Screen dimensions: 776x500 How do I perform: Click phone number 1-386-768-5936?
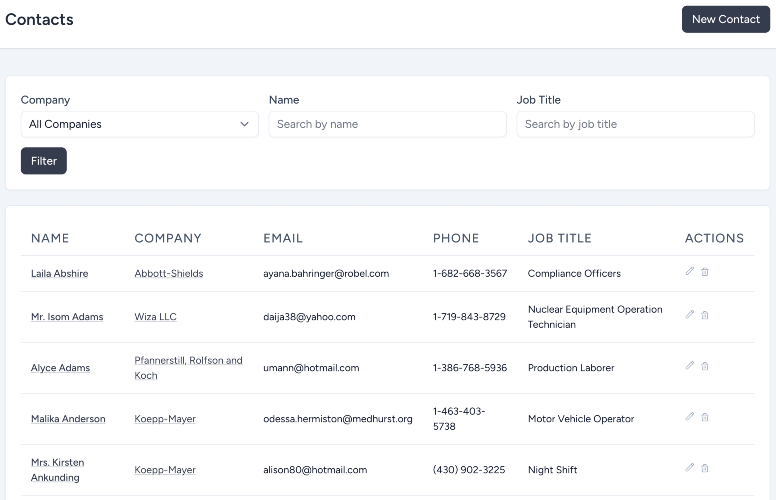click(x=470, y=368)
